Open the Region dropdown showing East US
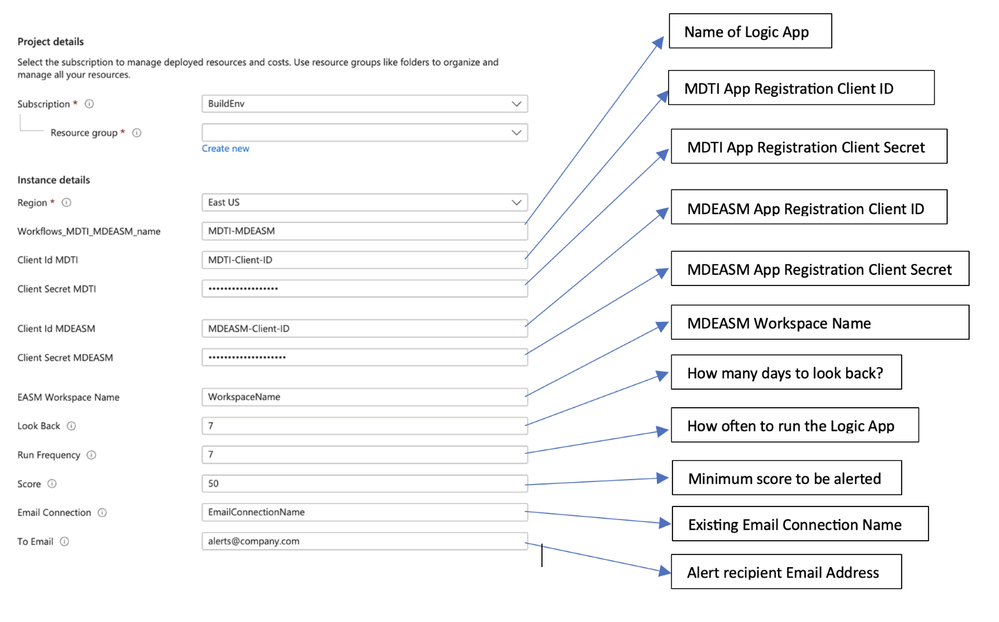The width and height of the screenshot is (999, 622). (364, 202)
